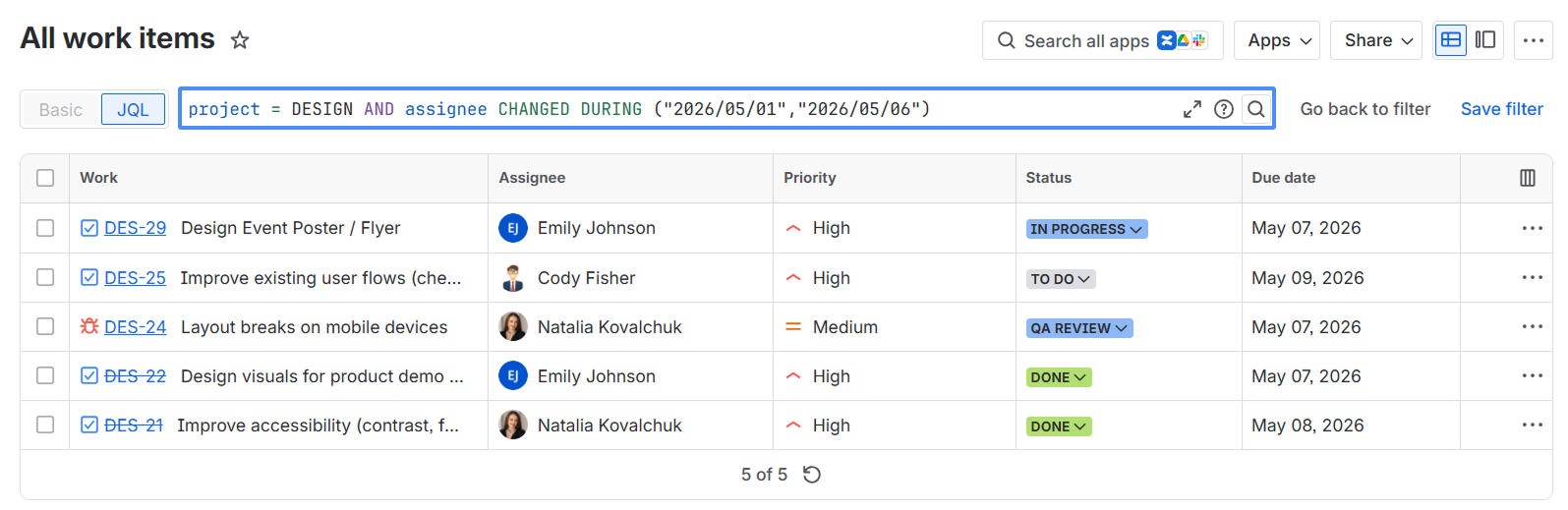1568x510 pixels.
Task: Click the due date May 09, 2026
Action: 1307,278
